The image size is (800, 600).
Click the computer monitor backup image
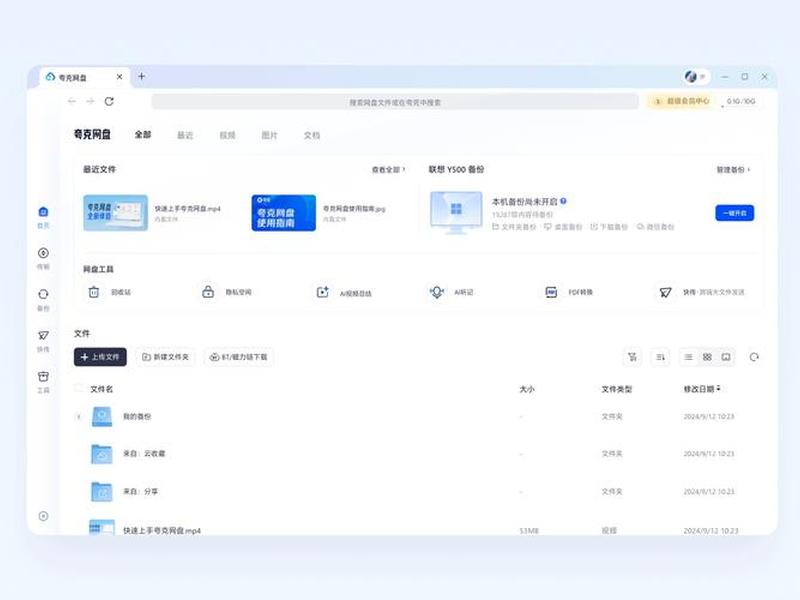[x=456, y=212]
